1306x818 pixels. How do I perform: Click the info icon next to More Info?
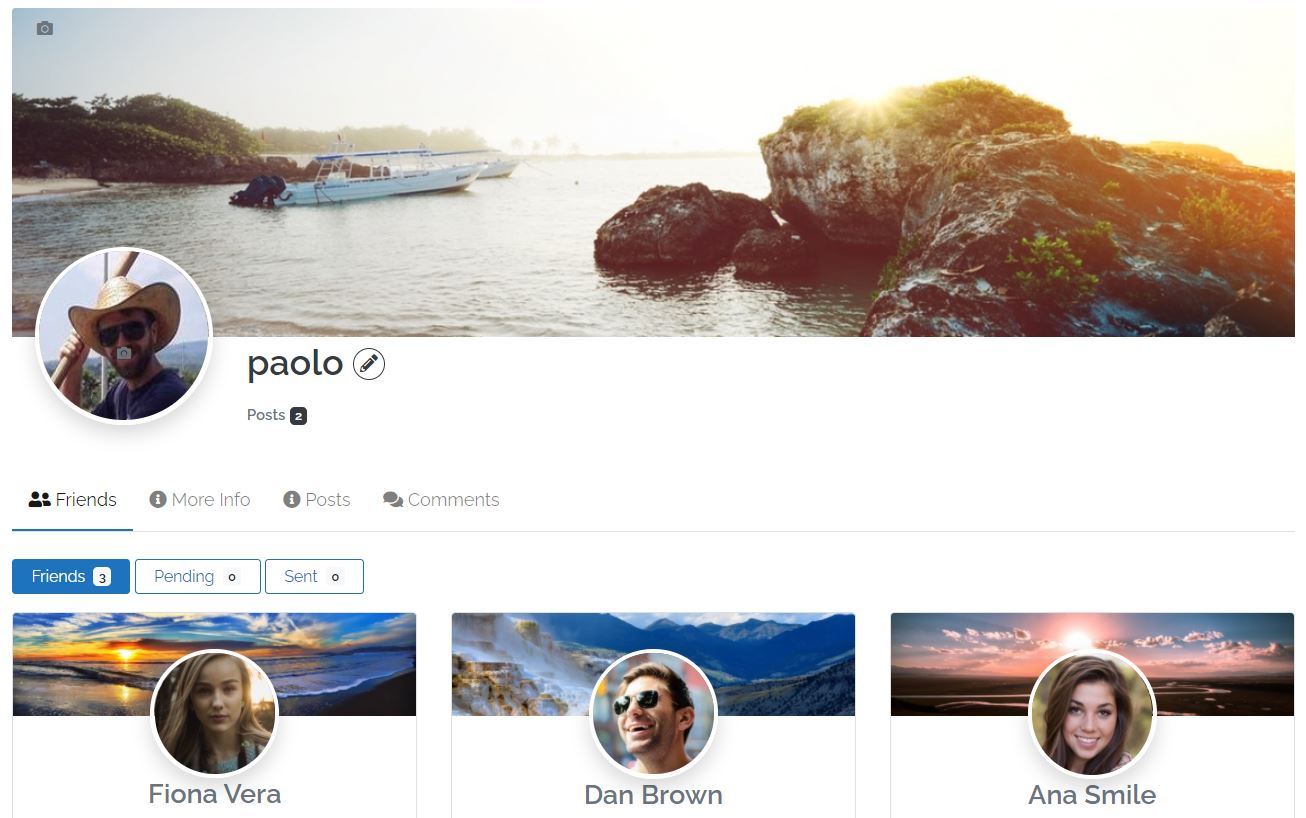(x=158, y=499)
